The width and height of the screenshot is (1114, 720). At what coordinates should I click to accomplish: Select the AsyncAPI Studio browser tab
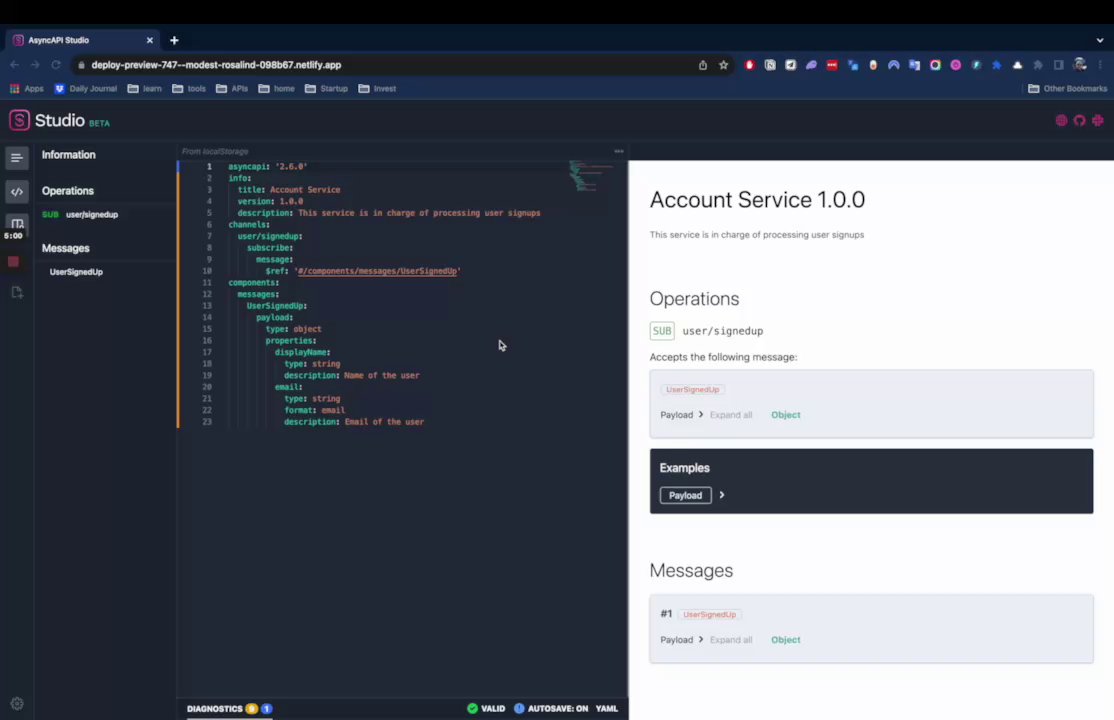pyautogui.click(x=80, y=41)
